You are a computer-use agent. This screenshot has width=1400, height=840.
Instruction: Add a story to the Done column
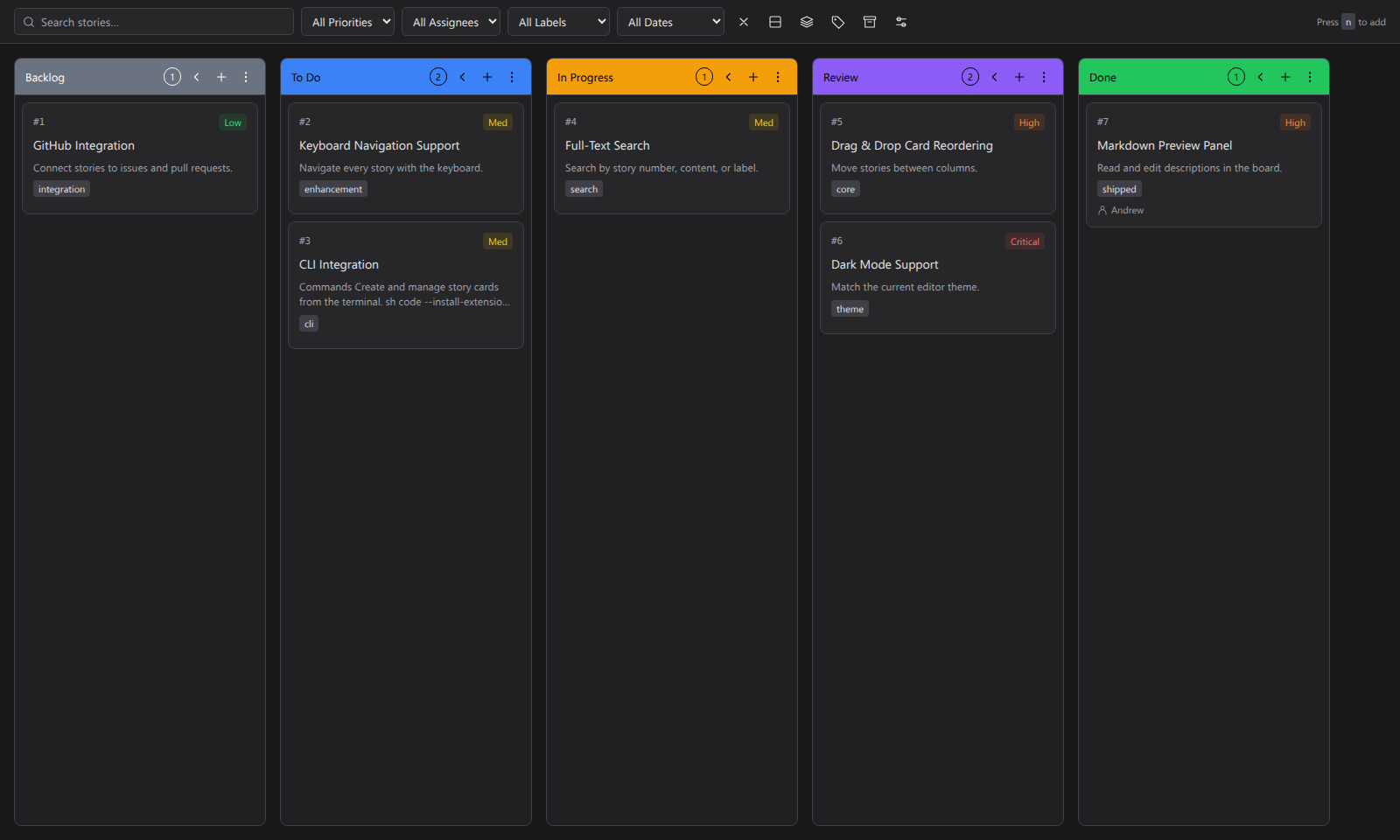1285,77
